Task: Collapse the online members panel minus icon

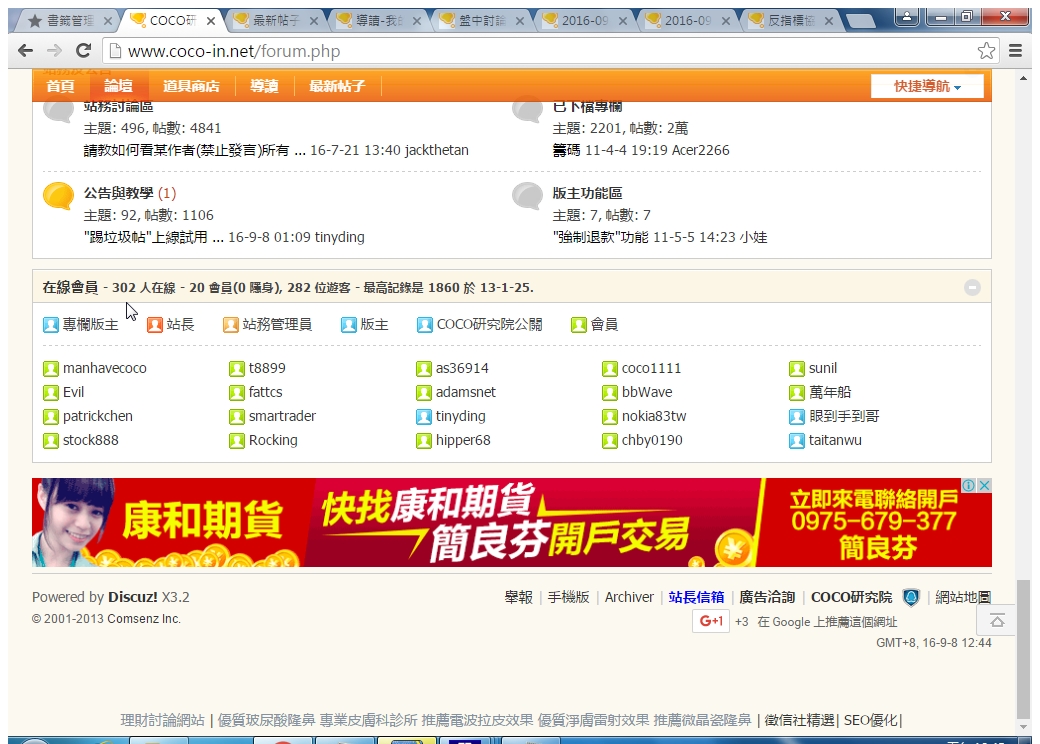Action: [972, 287]
